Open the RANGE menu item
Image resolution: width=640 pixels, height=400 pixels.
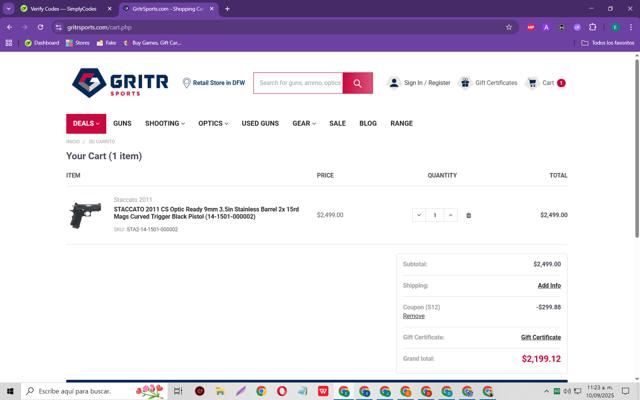(401, 123)
